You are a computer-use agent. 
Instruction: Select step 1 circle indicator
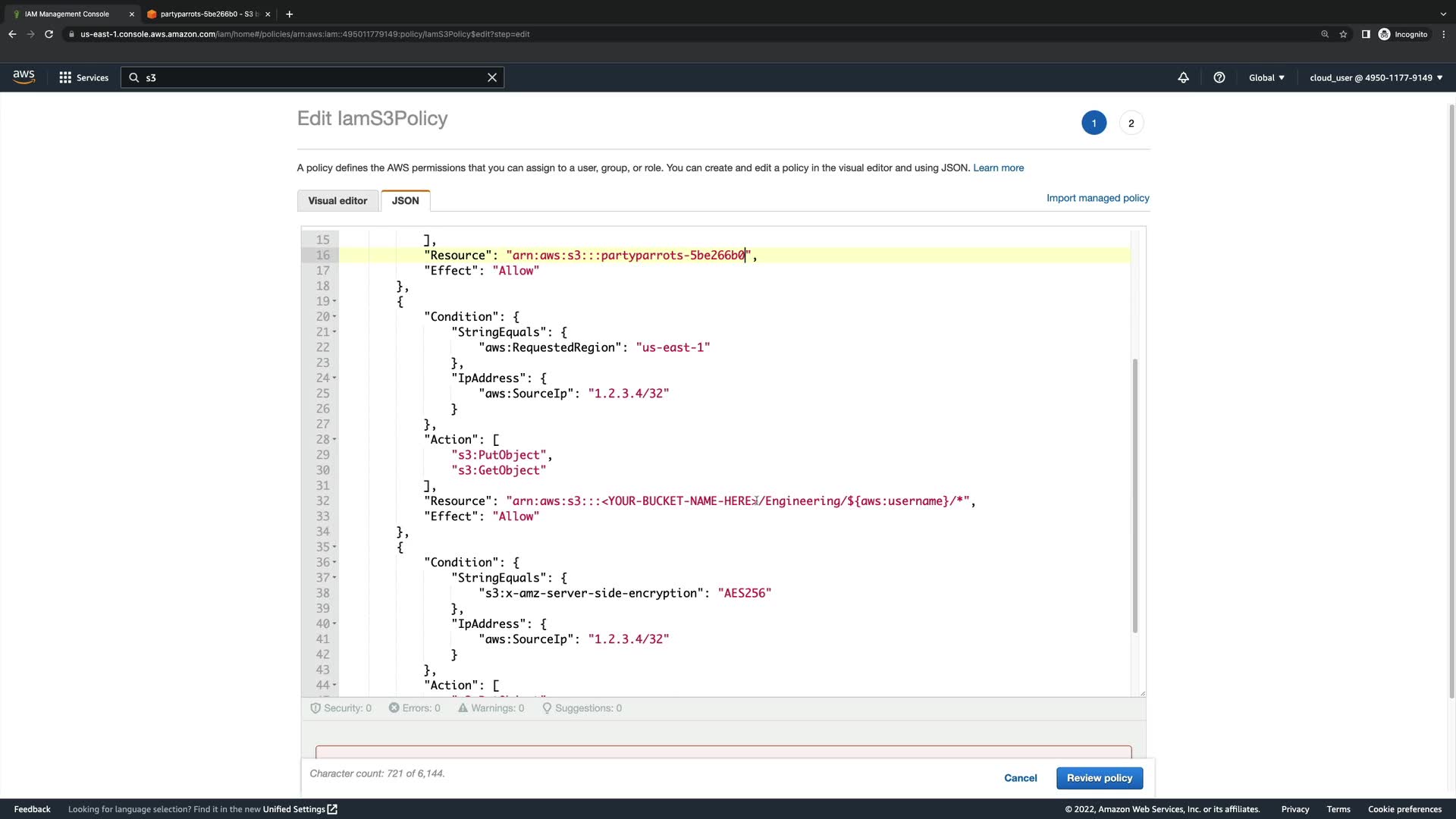coord(1094,123)
